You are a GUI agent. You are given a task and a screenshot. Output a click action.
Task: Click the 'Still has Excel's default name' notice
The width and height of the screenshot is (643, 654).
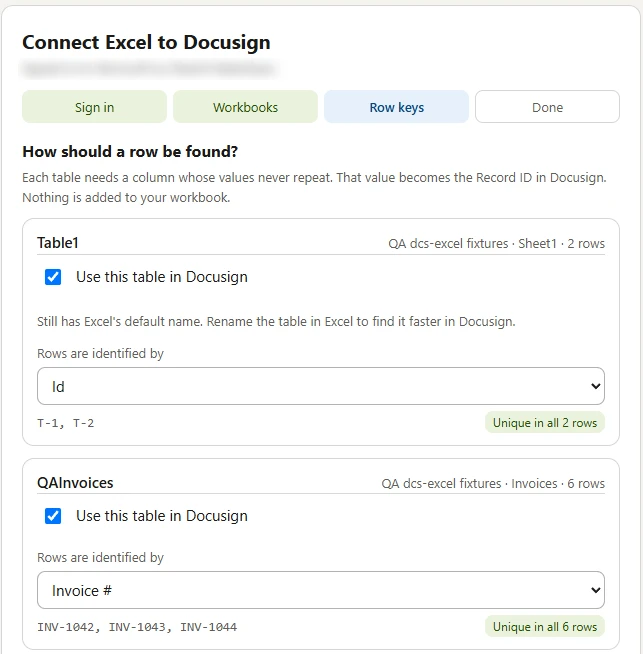point(276,322)
